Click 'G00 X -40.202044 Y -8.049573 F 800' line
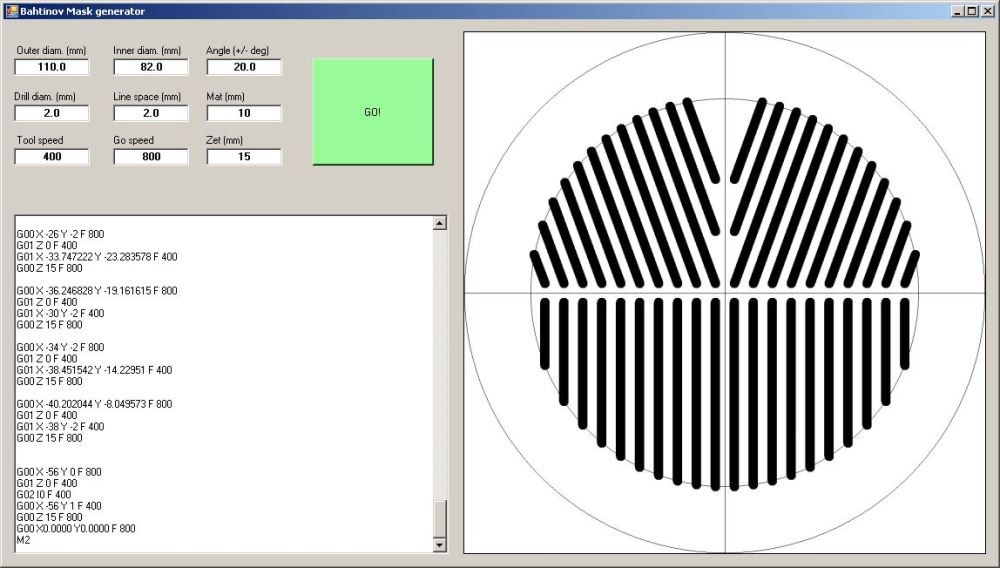1000x568 pixels. click(x=94, y=404)
